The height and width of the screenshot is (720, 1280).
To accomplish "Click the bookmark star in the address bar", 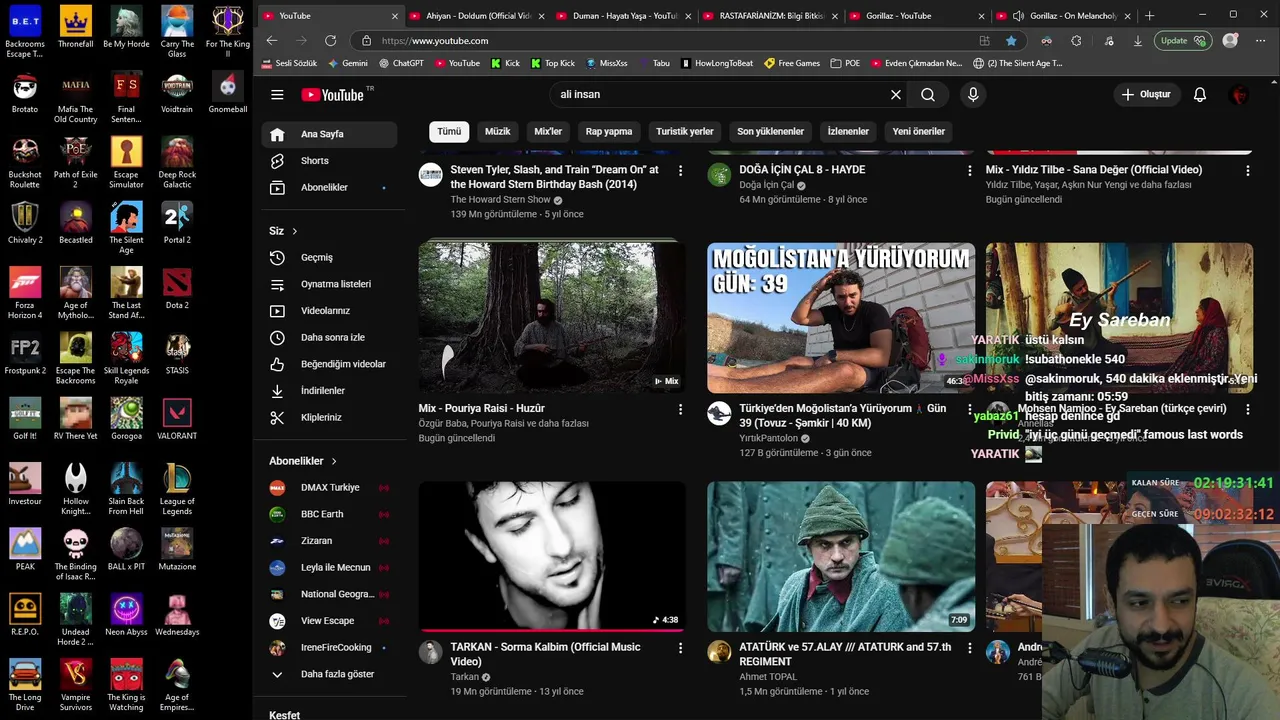I will click(x=1011, y=40).
